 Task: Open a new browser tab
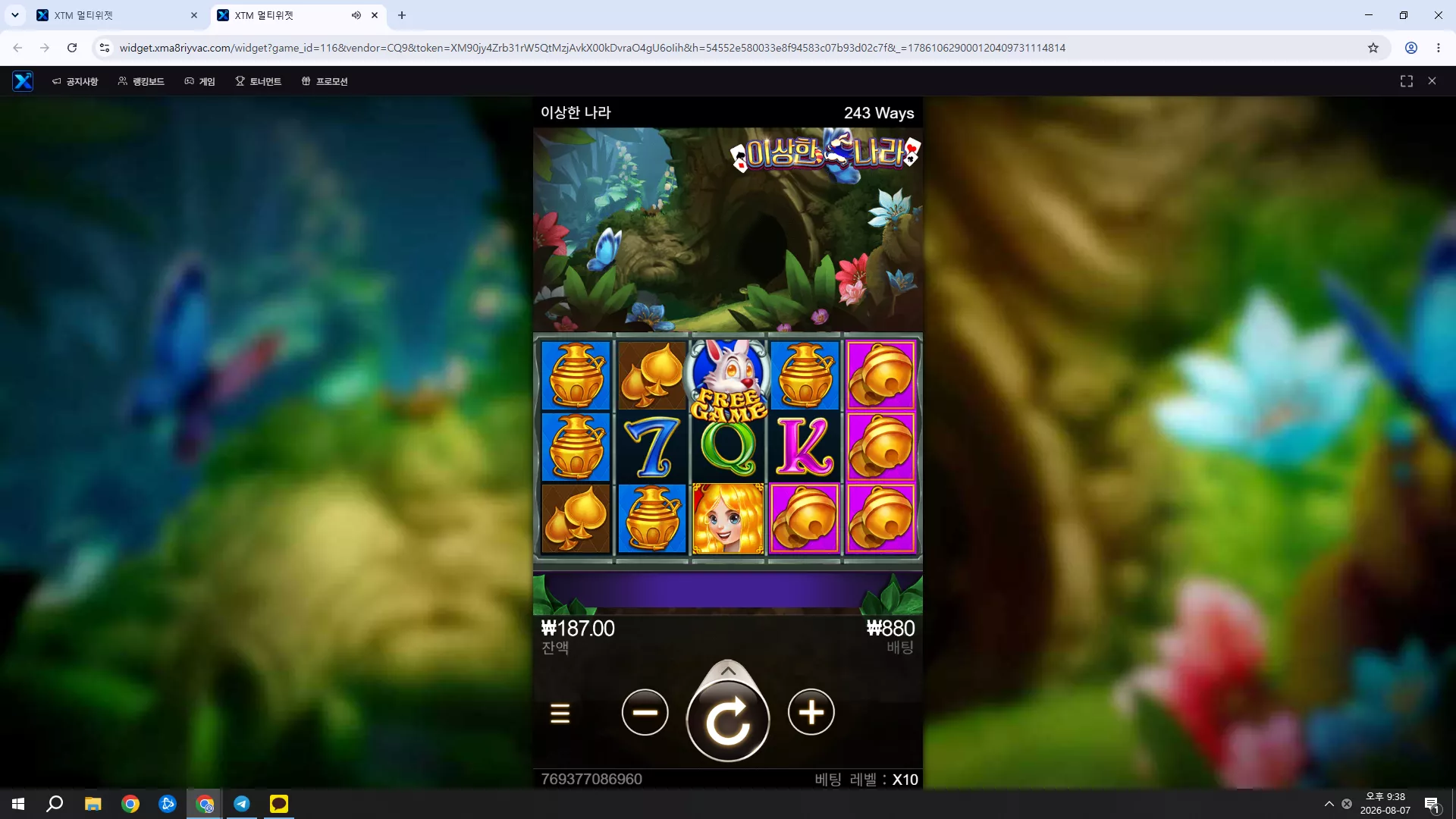[x=402, y=15]
